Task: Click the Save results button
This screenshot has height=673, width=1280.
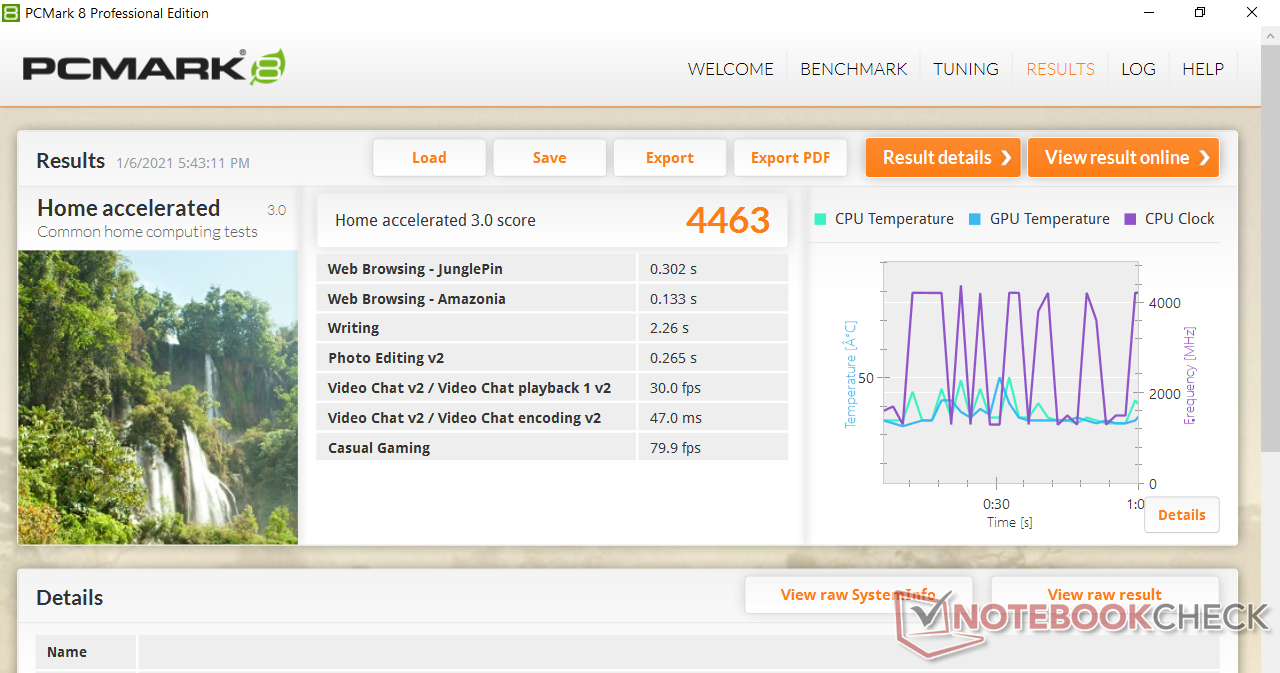Action: click(549, 158)
